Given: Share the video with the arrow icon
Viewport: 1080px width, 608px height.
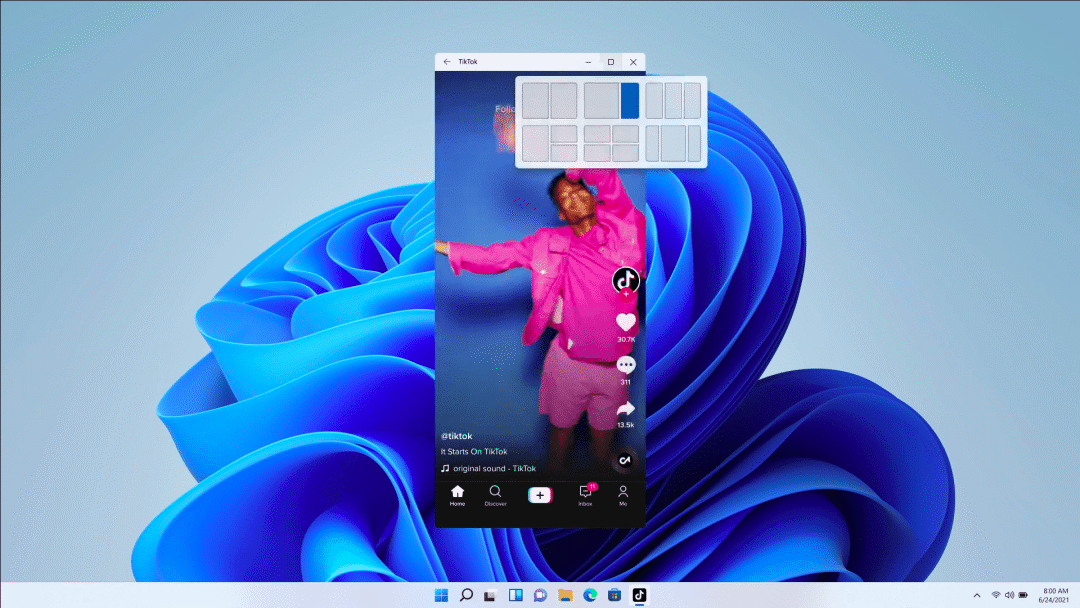Looking at the screenshot, I should [625, 409].
